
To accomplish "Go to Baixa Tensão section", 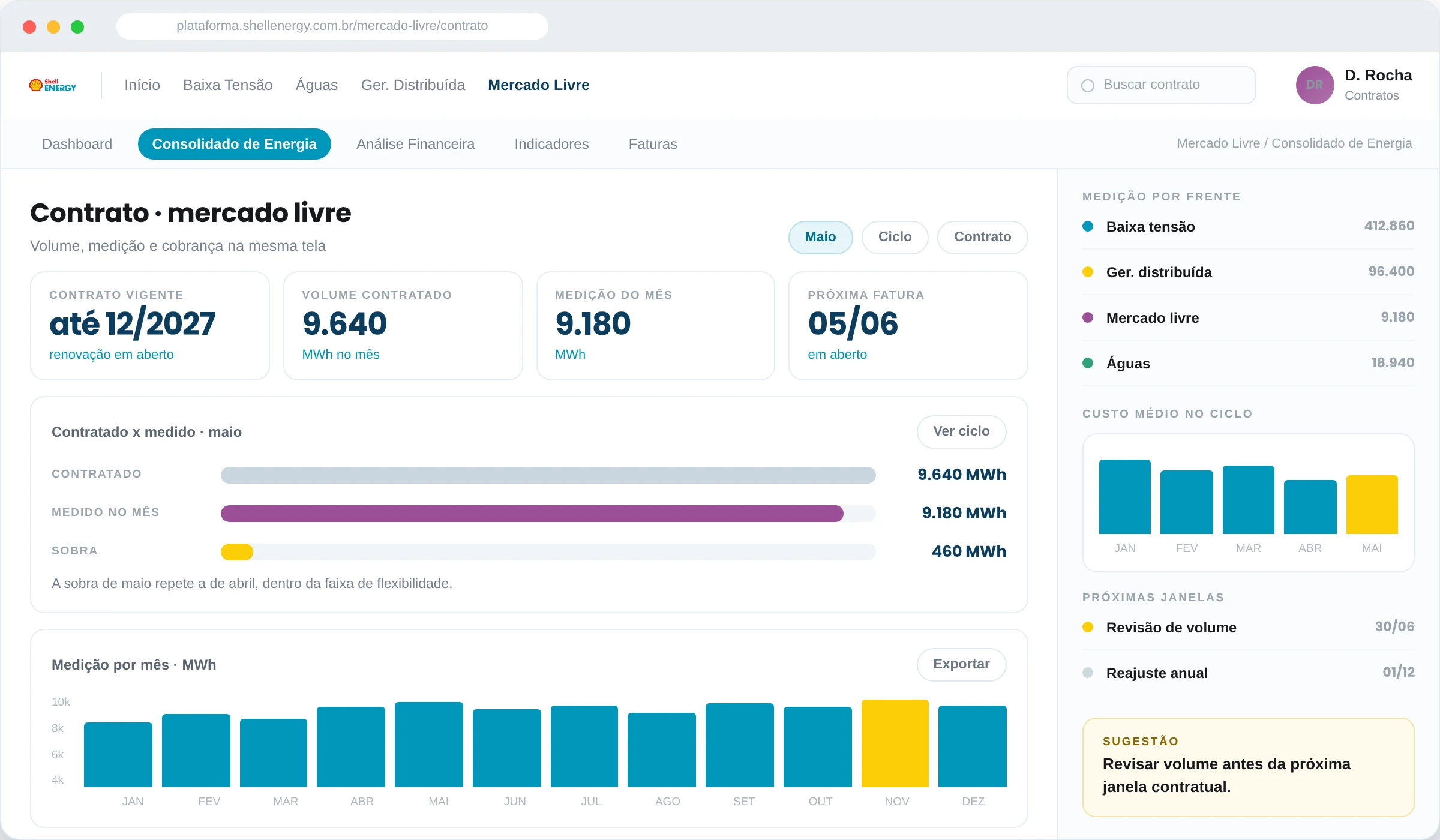I will pyautogui.click(x=227, y=85).
